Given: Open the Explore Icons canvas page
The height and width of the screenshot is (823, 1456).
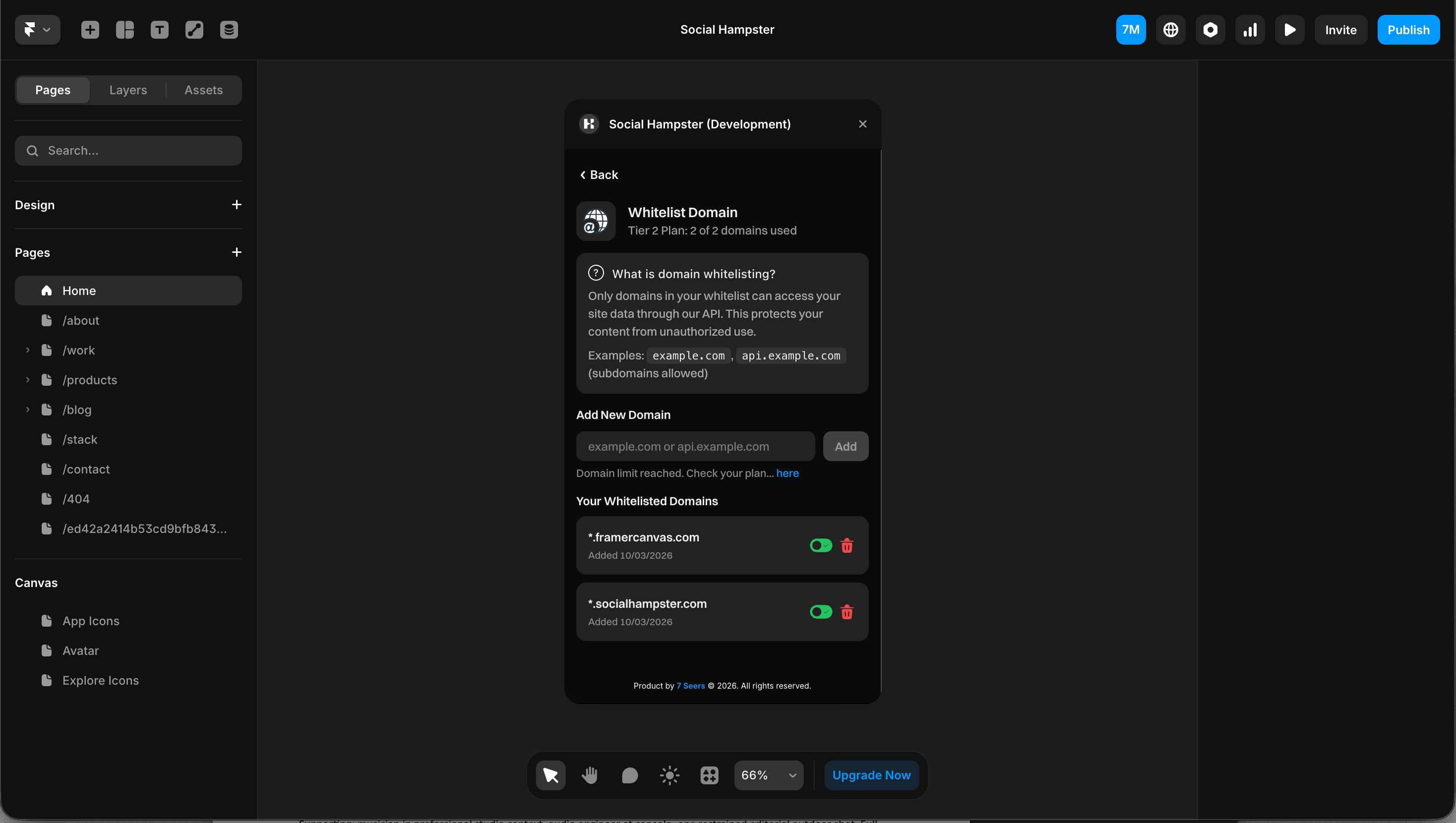Looking at the screenshot, I should 128,680.
